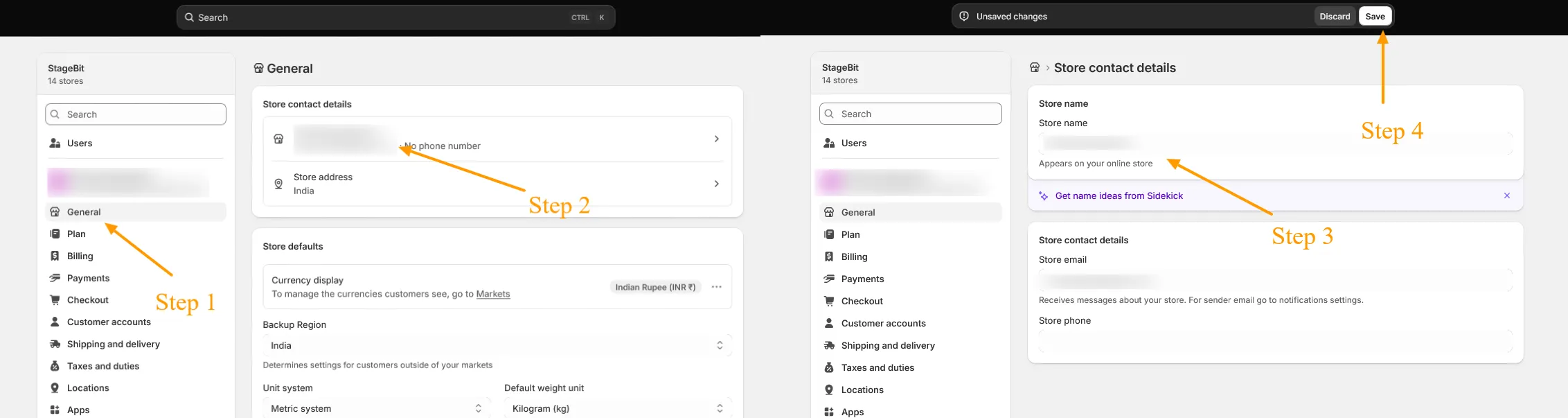
Task: Click Checkout icon in Store contact details sidebar
Action: coord(829,301)
